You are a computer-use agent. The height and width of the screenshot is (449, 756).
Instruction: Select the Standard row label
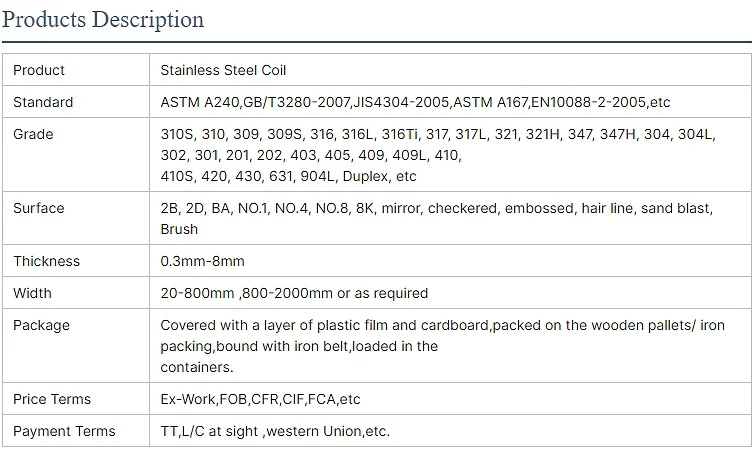coord(43,102)
